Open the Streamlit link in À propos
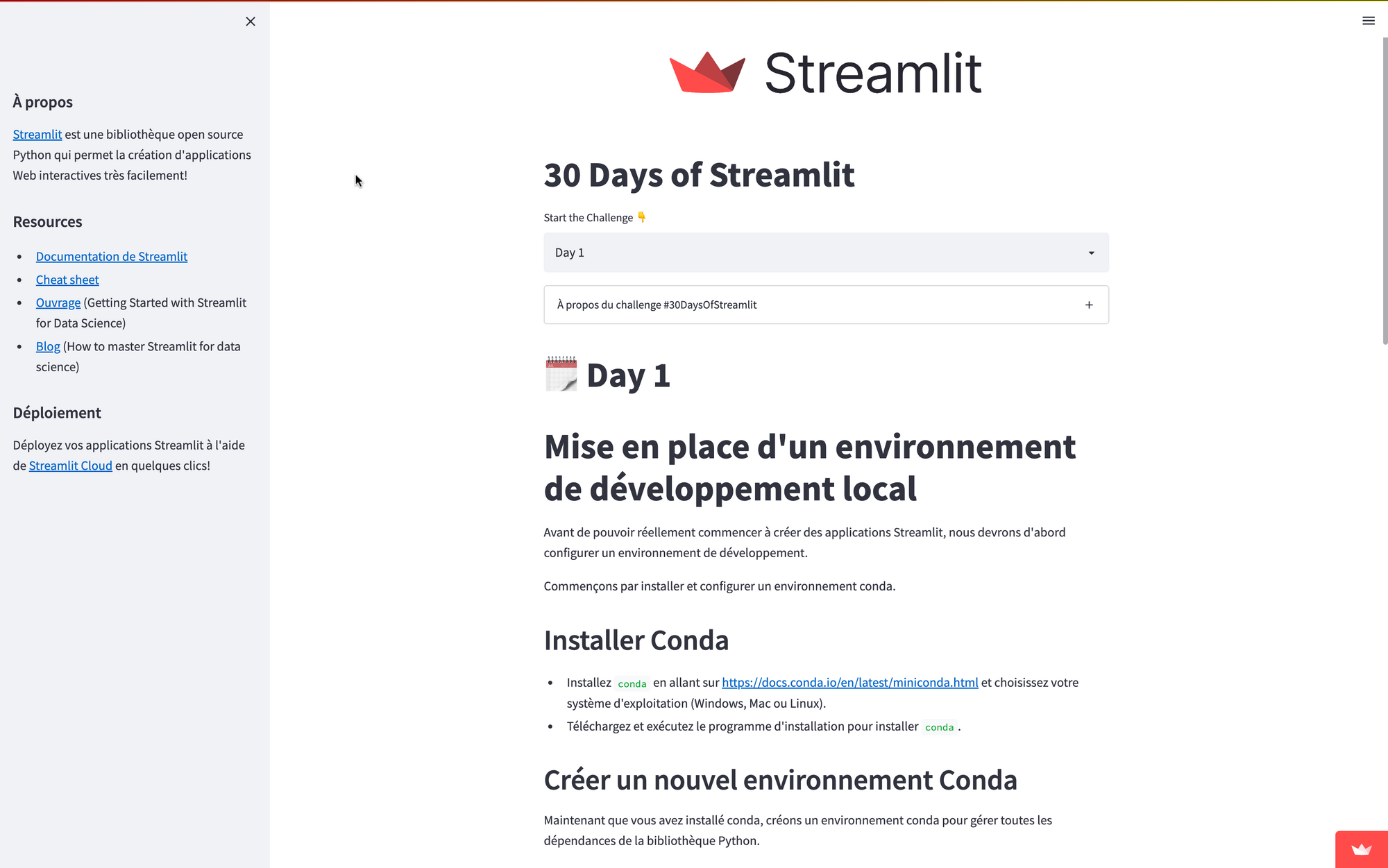The width and height of the screenshot is (1388, 868). 37,135
